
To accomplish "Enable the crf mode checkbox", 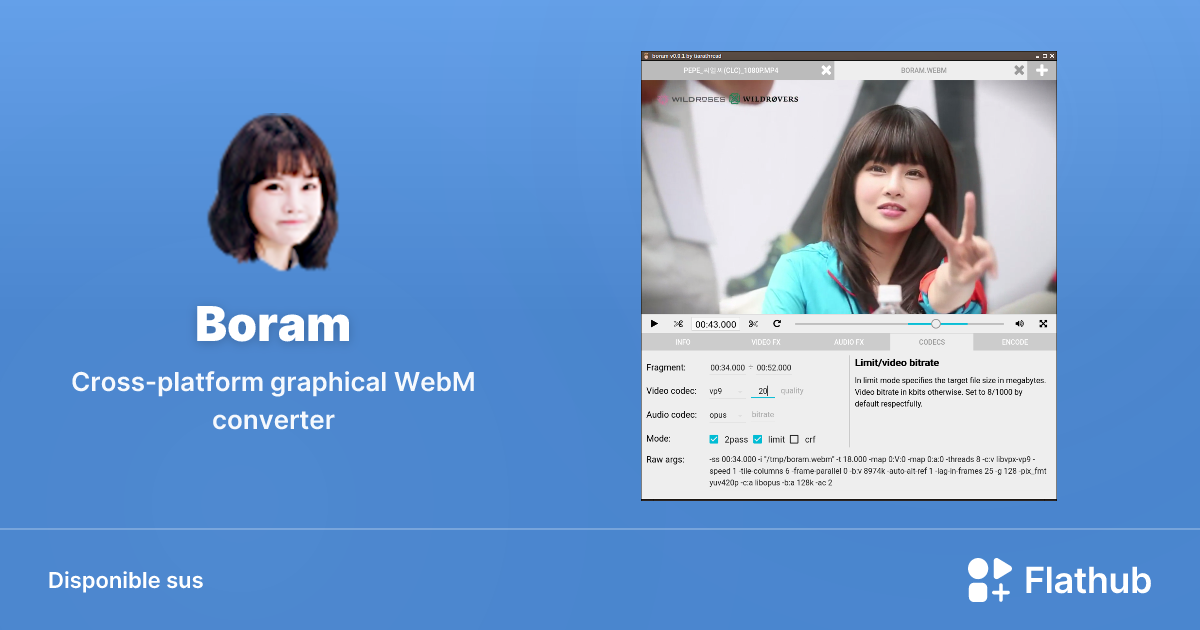I will [795, 439].
